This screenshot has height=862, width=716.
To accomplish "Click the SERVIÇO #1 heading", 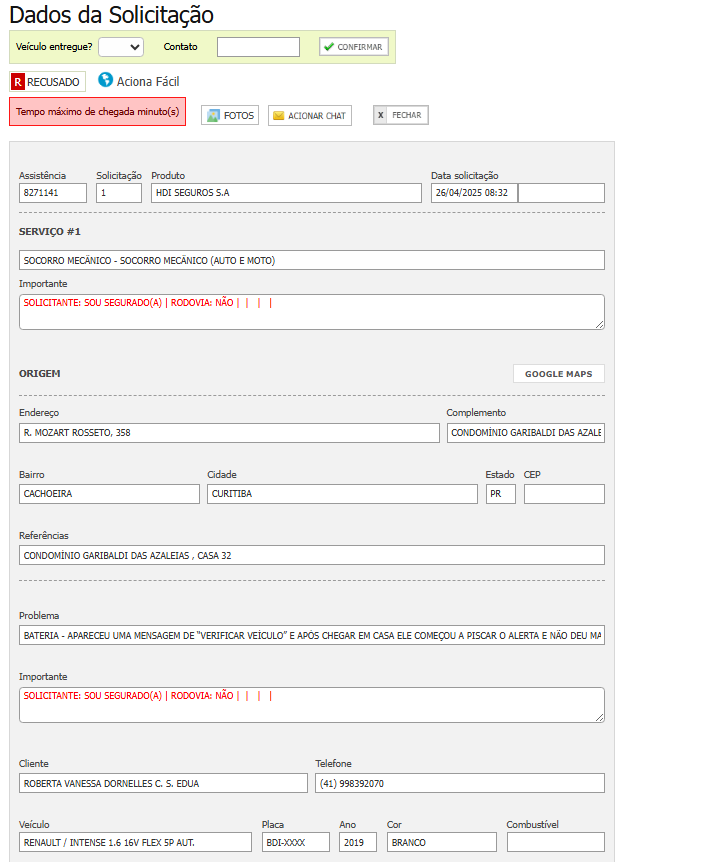I will pos(49,231).
